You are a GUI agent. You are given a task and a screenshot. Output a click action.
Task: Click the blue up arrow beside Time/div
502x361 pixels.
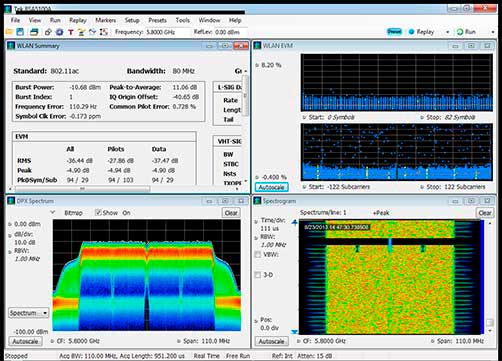click(294, 222)
